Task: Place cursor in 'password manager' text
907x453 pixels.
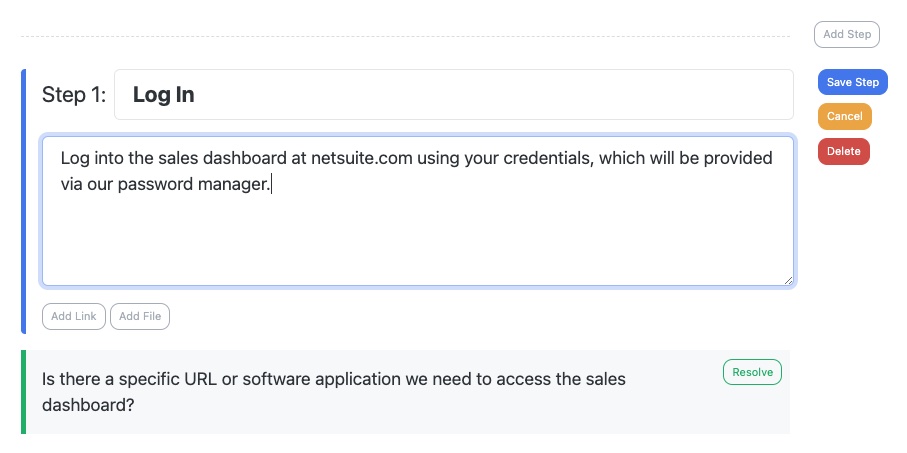Action: [x=194, y=185]
